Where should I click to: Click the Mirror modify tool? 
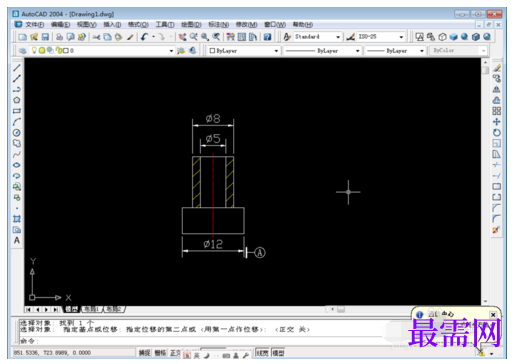click(x=497, y=89)
